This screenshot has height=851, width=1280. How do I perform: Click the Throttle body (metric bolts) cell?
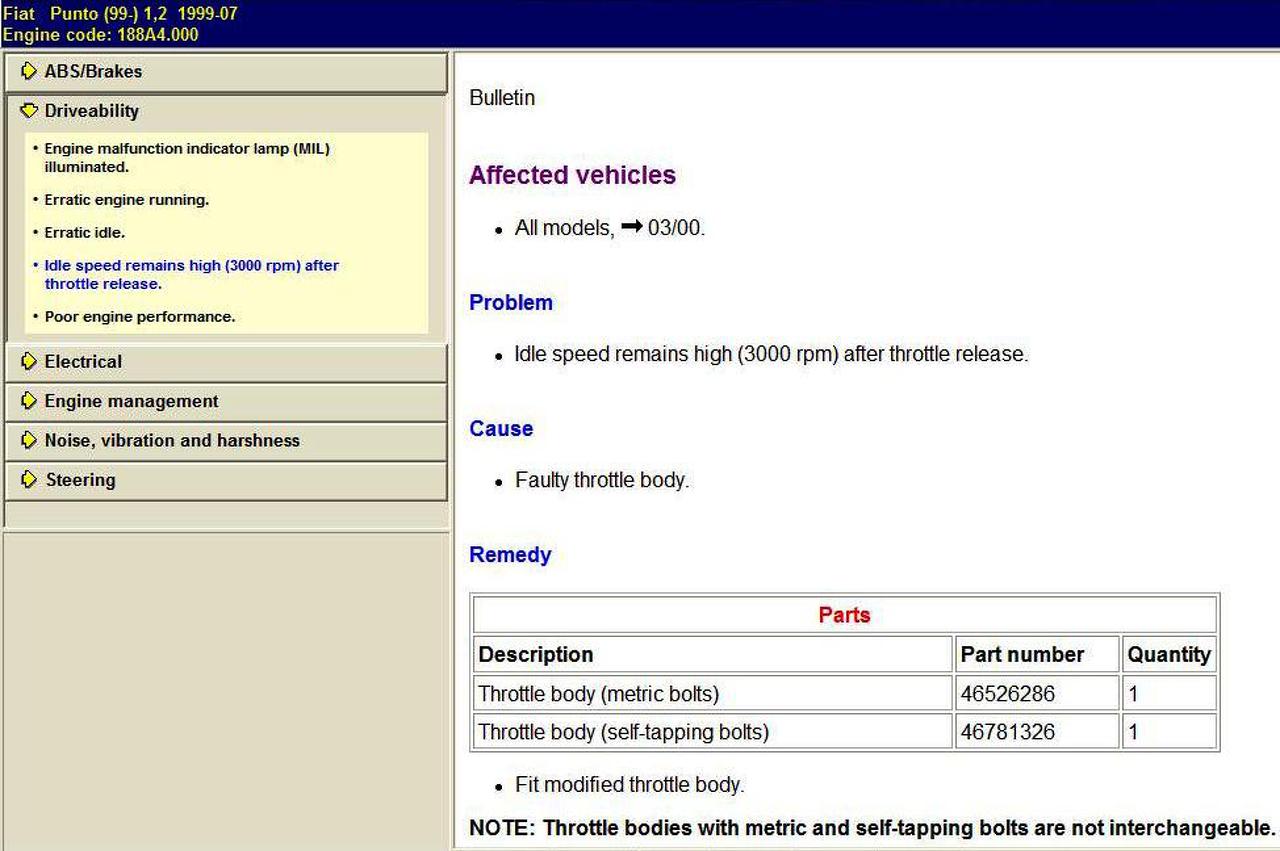(x=713, y=694)
